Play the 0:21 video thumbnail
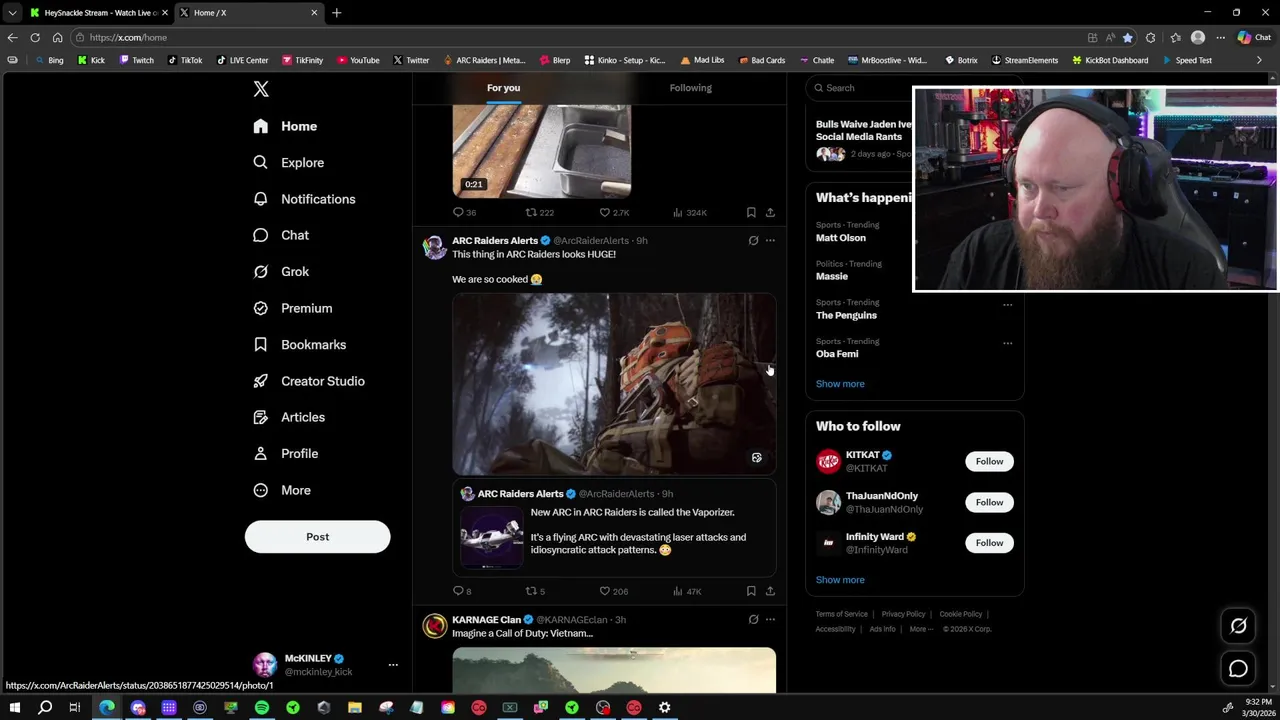Image resolution: width=1280 pixels, height=720 pixels. click(542, 150)
